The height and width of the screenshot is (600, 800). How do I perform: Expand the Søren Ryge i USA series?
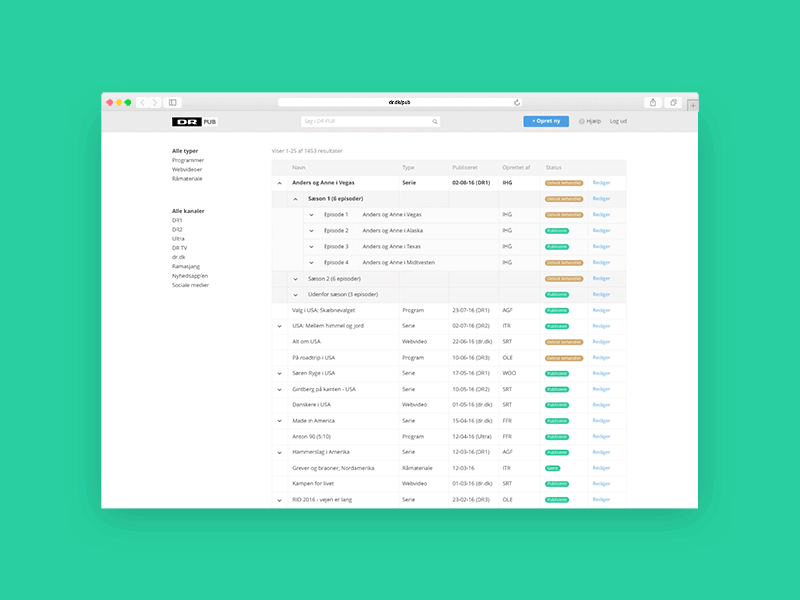pos(279,372)
